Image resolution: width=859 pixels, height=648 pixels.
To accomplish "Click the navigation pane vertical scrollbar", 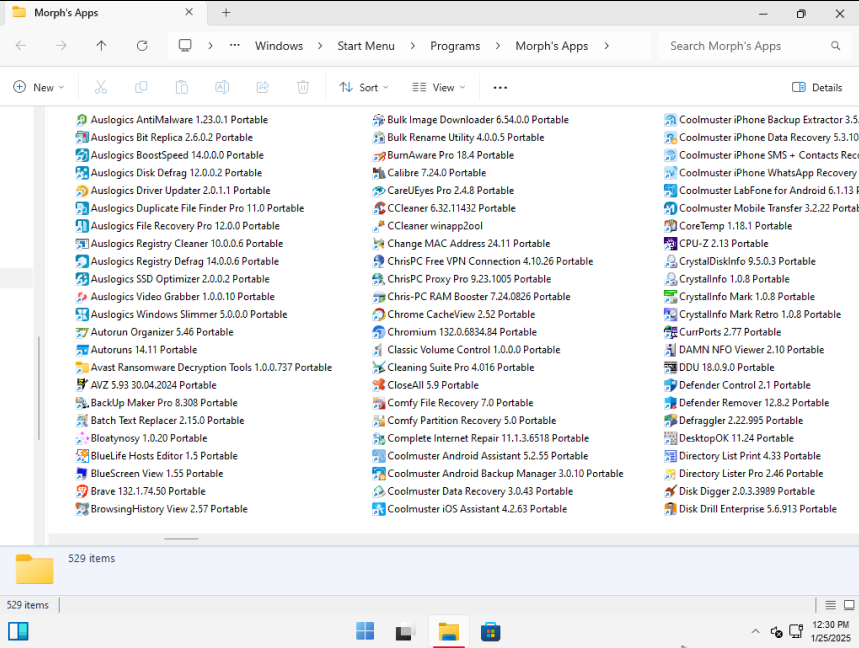I will point(38,387).
